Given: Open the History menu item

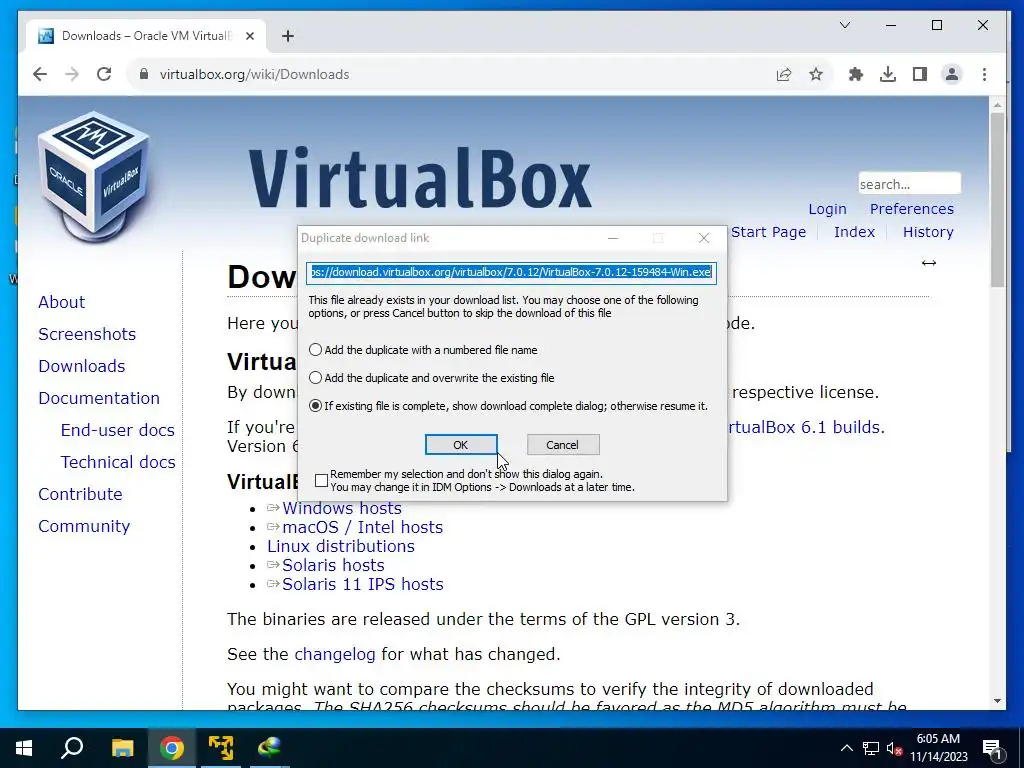Looking at the screenshot, I should pyautogui.click(x=928, y=232).
